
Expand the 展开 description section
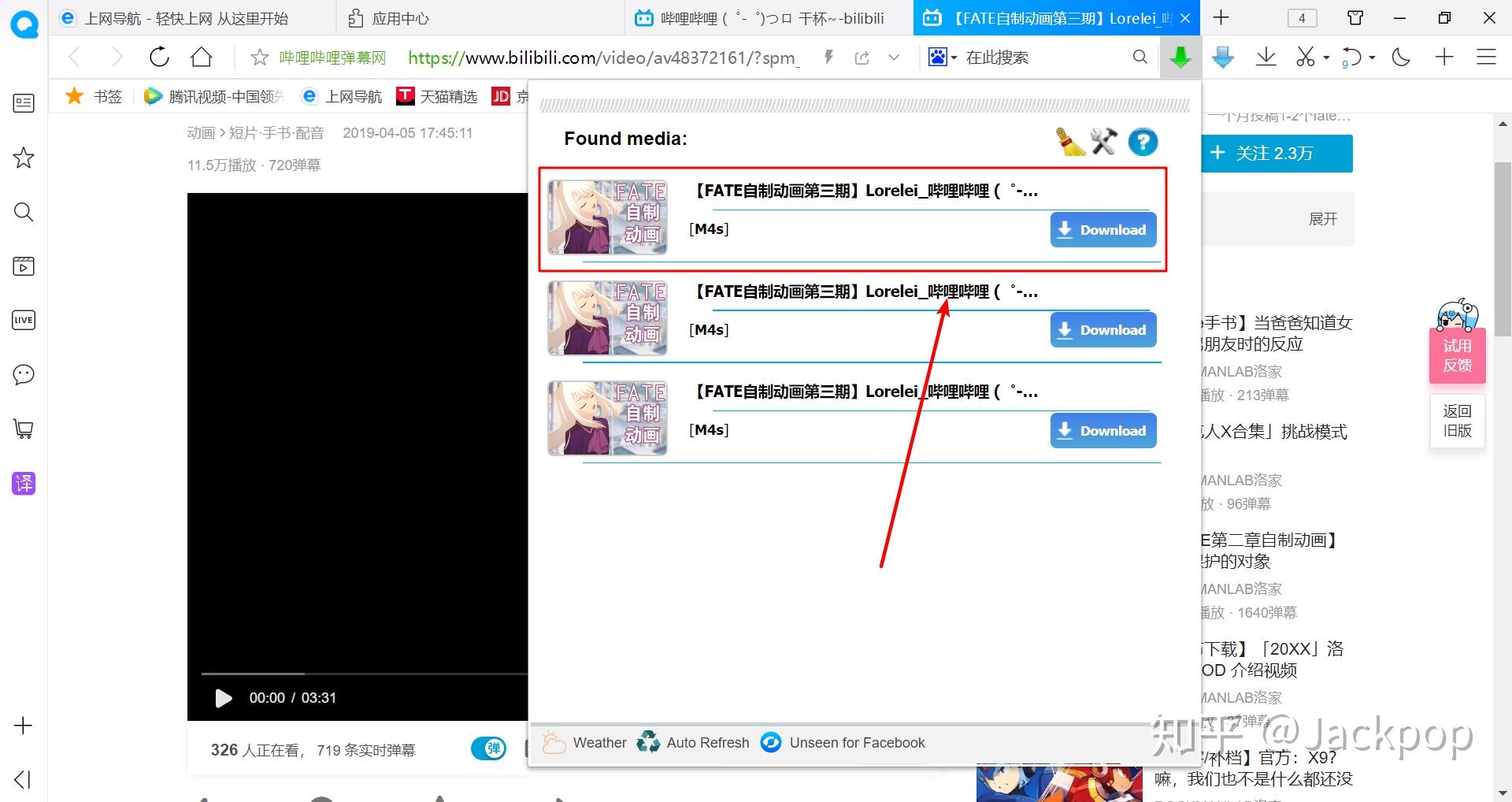coord(1323,219)
